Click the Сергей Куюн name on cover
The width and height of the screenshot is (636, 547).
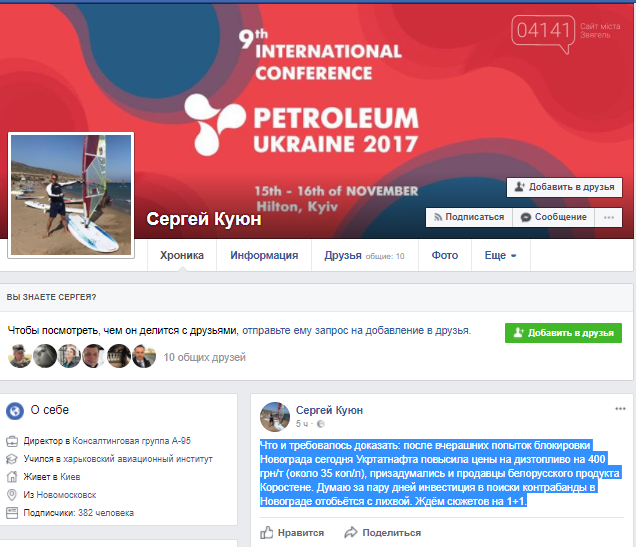[x=204, y=219]
